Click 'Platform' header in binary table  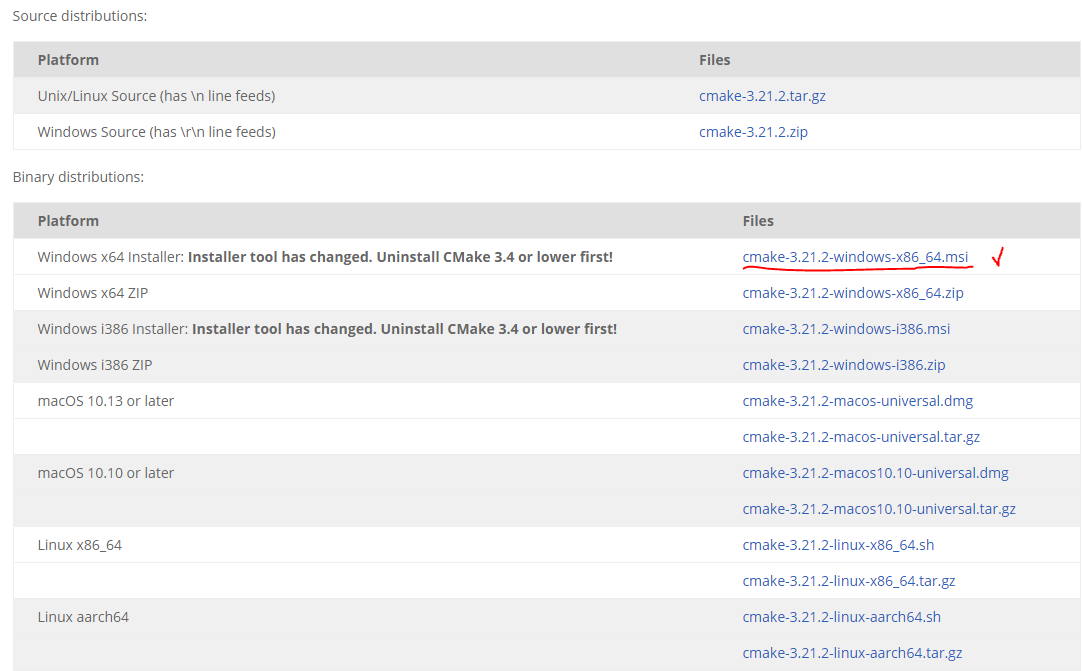68,221
